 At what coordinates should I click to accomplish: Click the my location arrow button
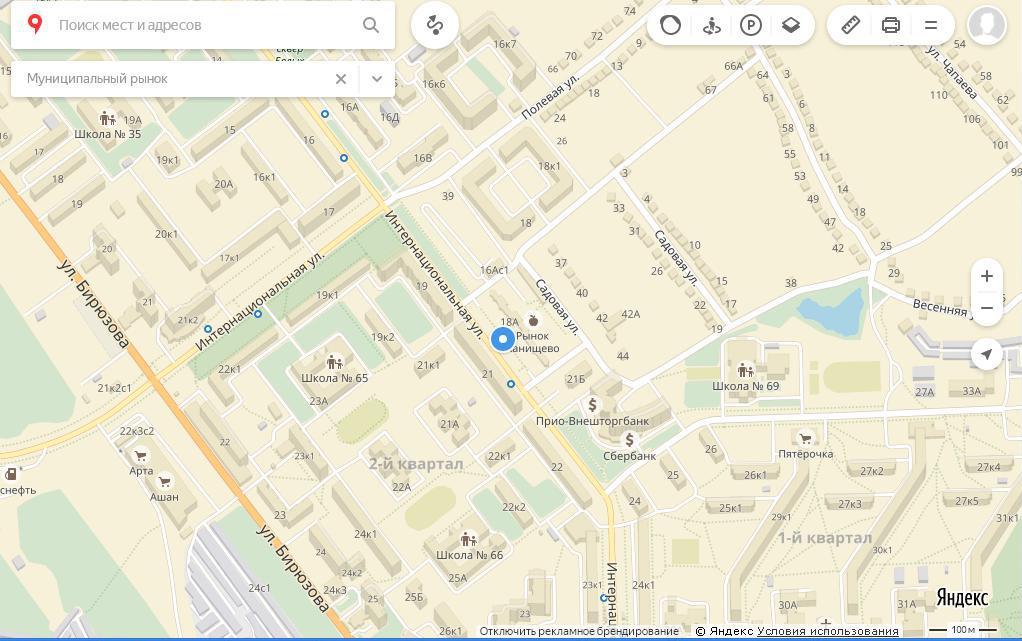(x=987, y=354)
